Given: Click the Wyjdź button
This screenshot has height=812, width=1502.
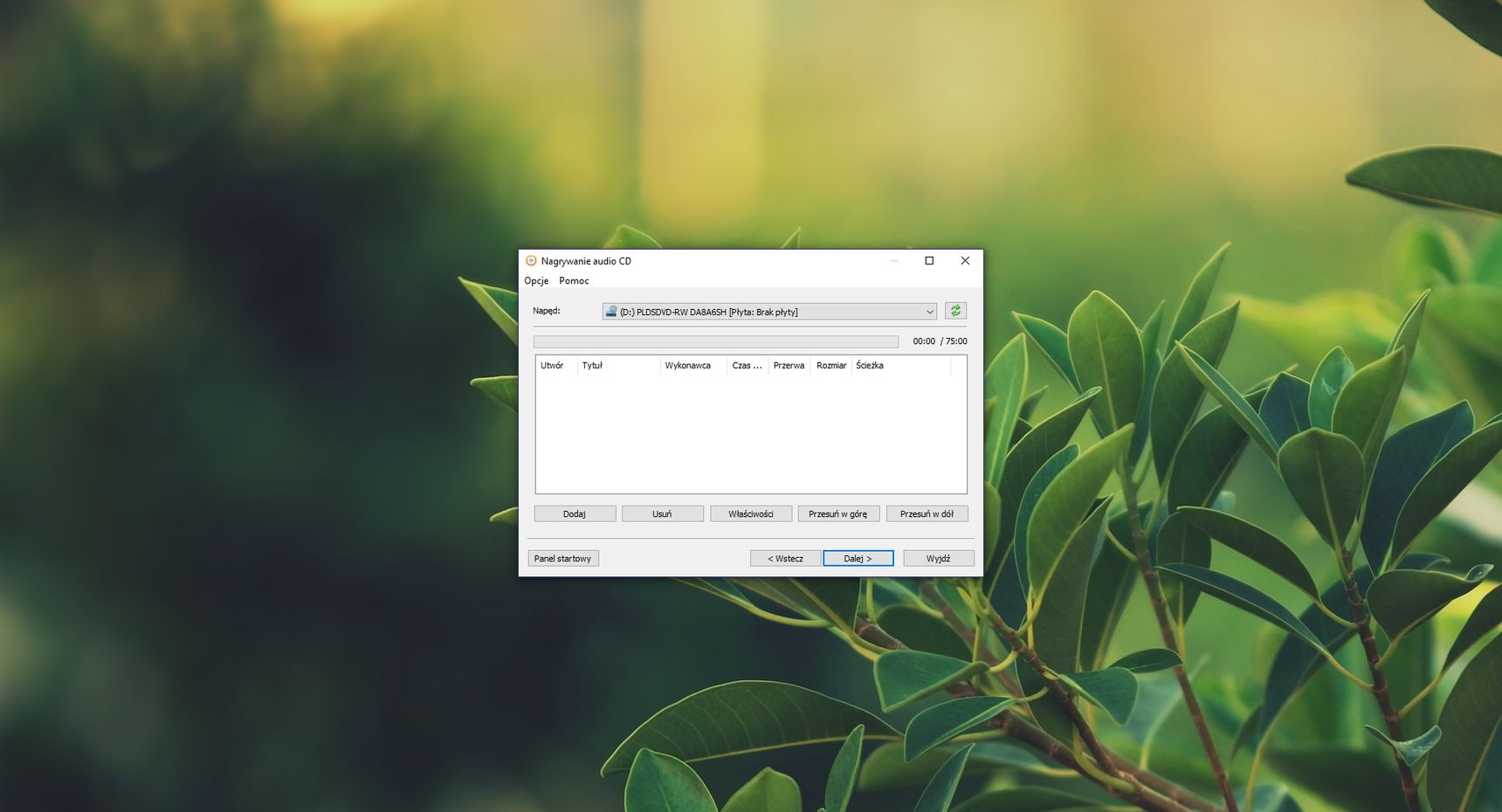Looking at the screenshot, I should pyautogui.click(x=939, y=558).
